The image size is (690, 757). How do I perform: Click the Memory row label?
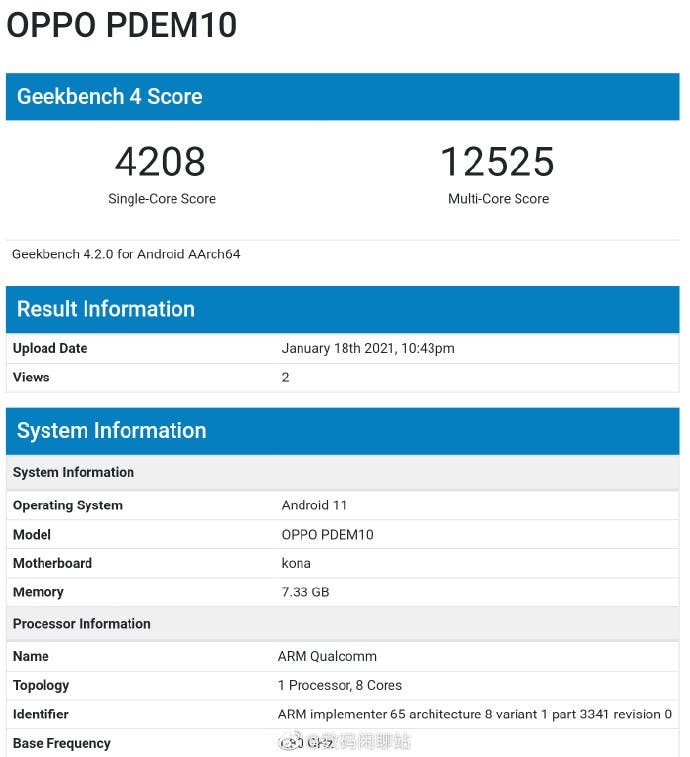[38, 592]
